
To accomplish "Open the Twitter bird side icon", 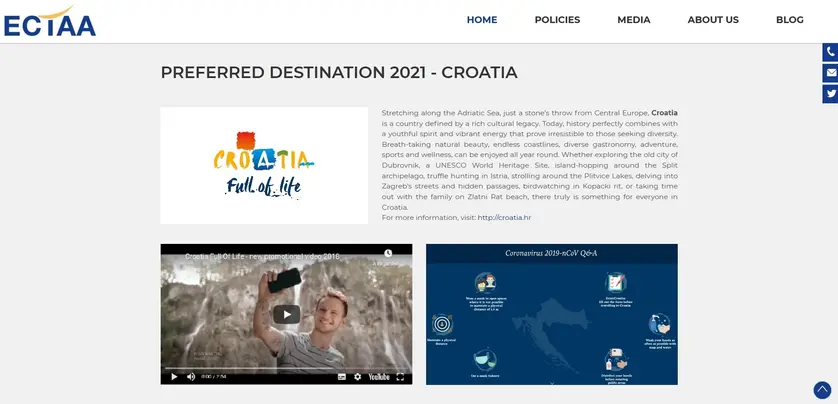I will [x=831, y=94].
